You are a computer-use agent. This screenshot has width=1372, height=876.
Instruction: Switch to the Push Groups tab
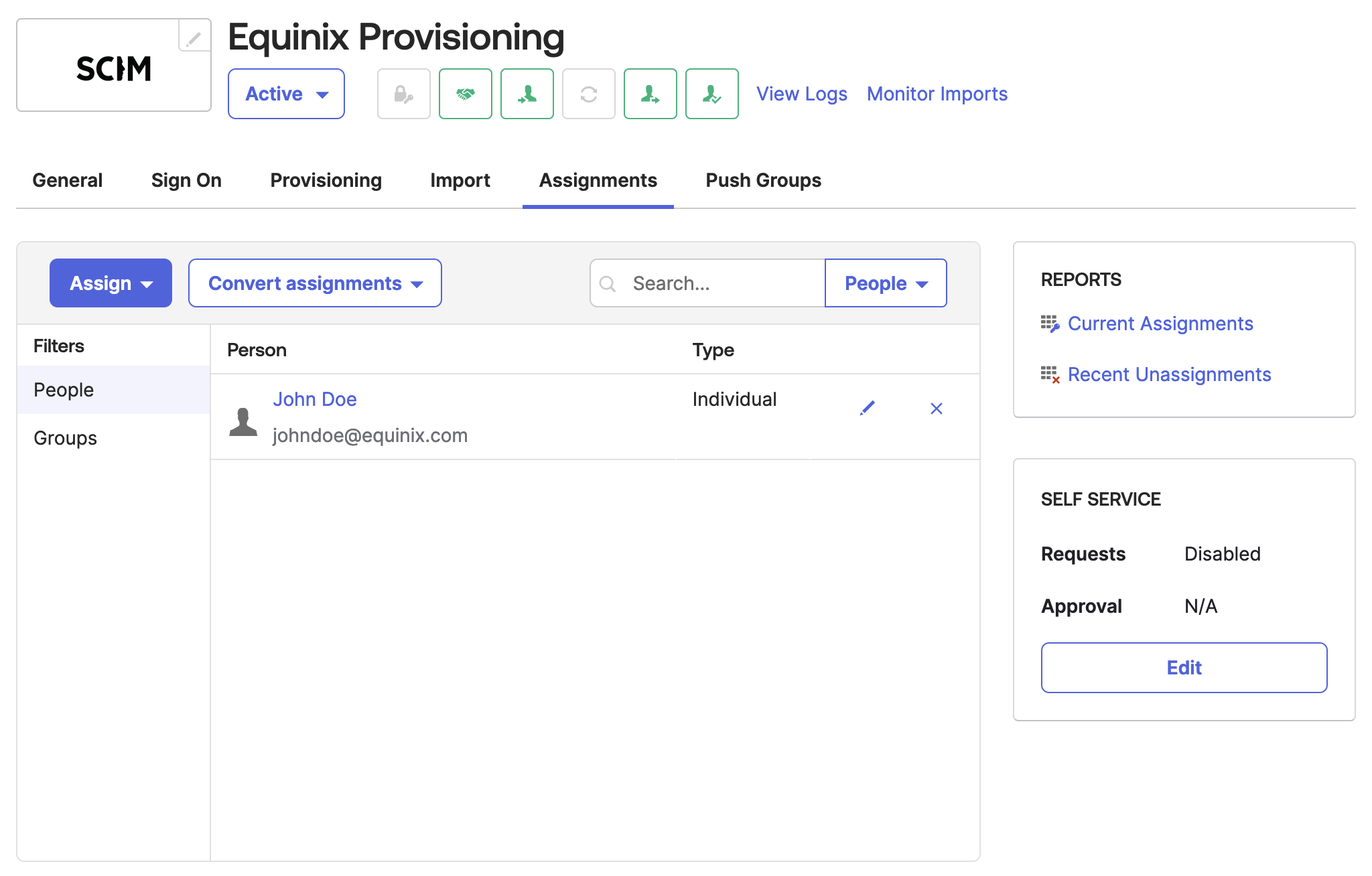click(x=762, y=180)
